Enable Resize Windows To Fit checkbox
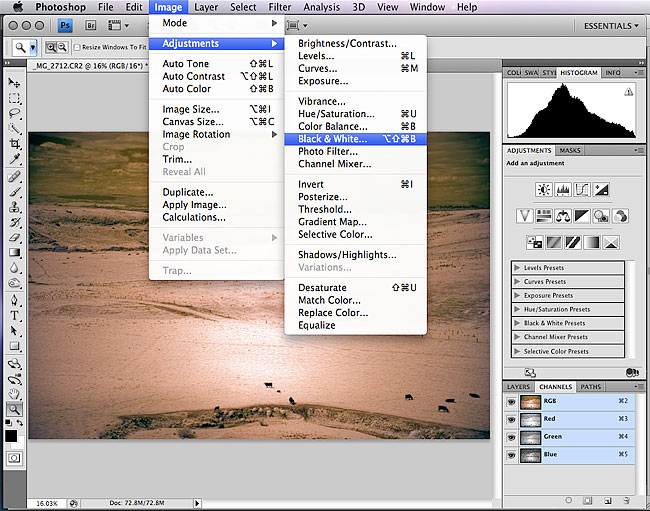Screen dimensions: 650x511 pos(78,47)
